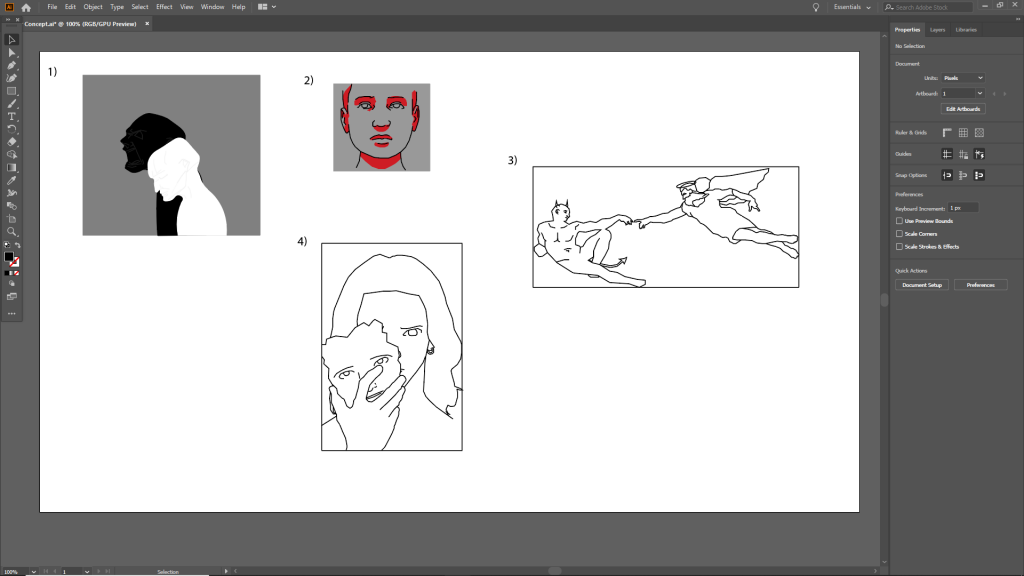
Task: Select the Zoom tool
Action: point(12,231)
